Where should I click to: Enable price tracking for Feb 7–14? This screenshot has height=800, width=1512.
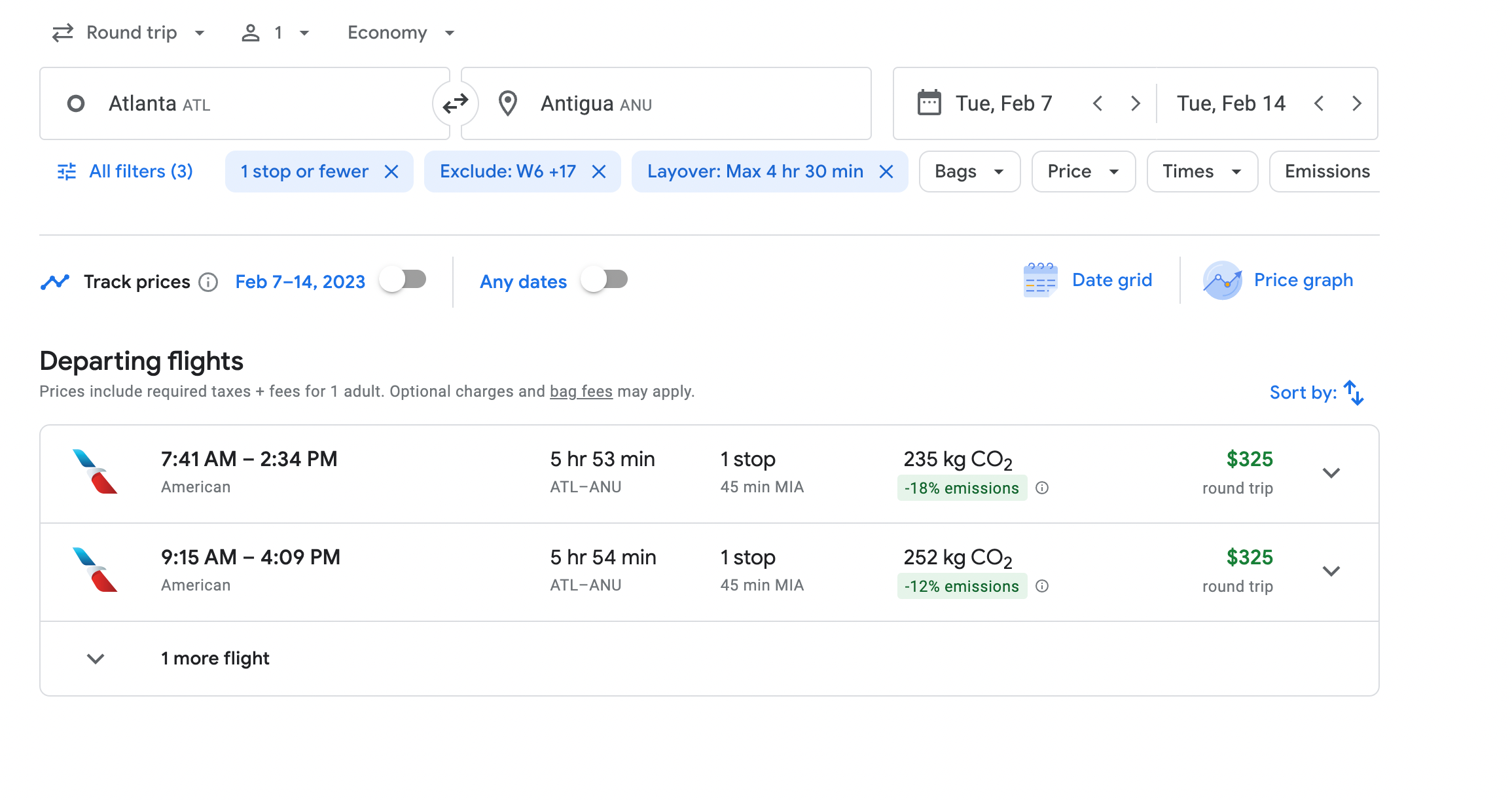[x=403, y=280]
